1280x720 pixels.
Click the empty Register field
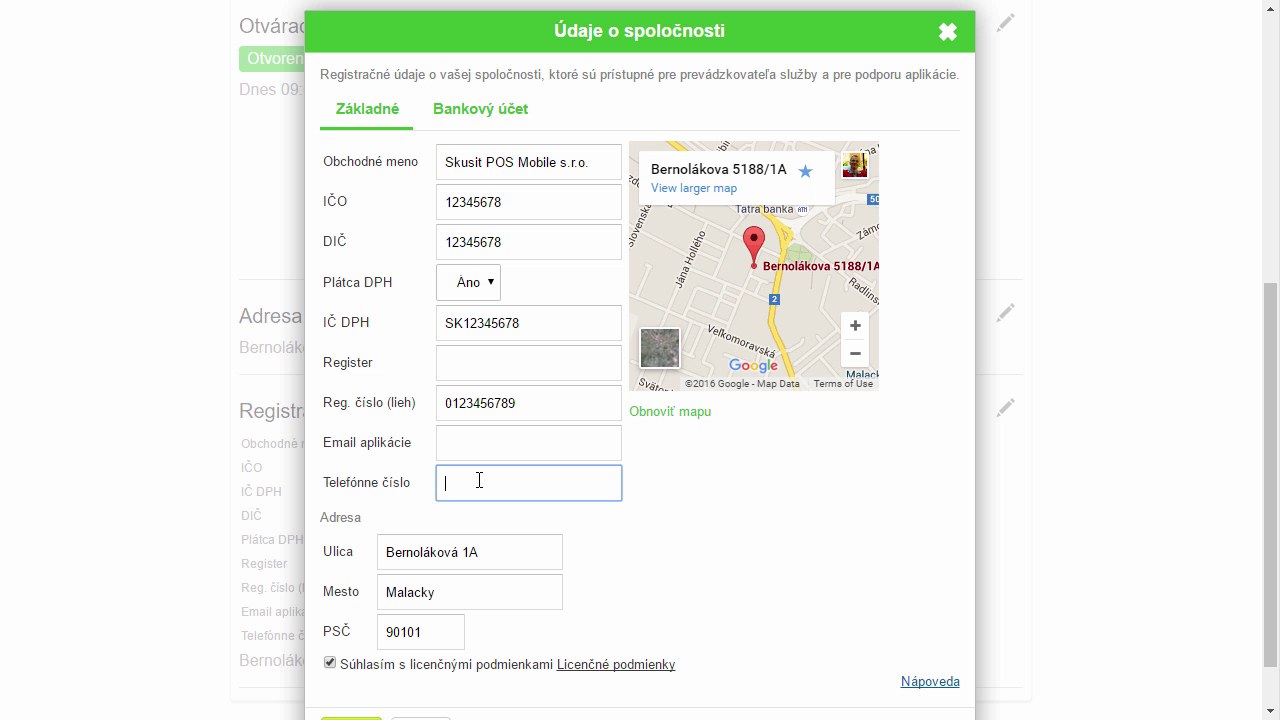pos(528,363)
